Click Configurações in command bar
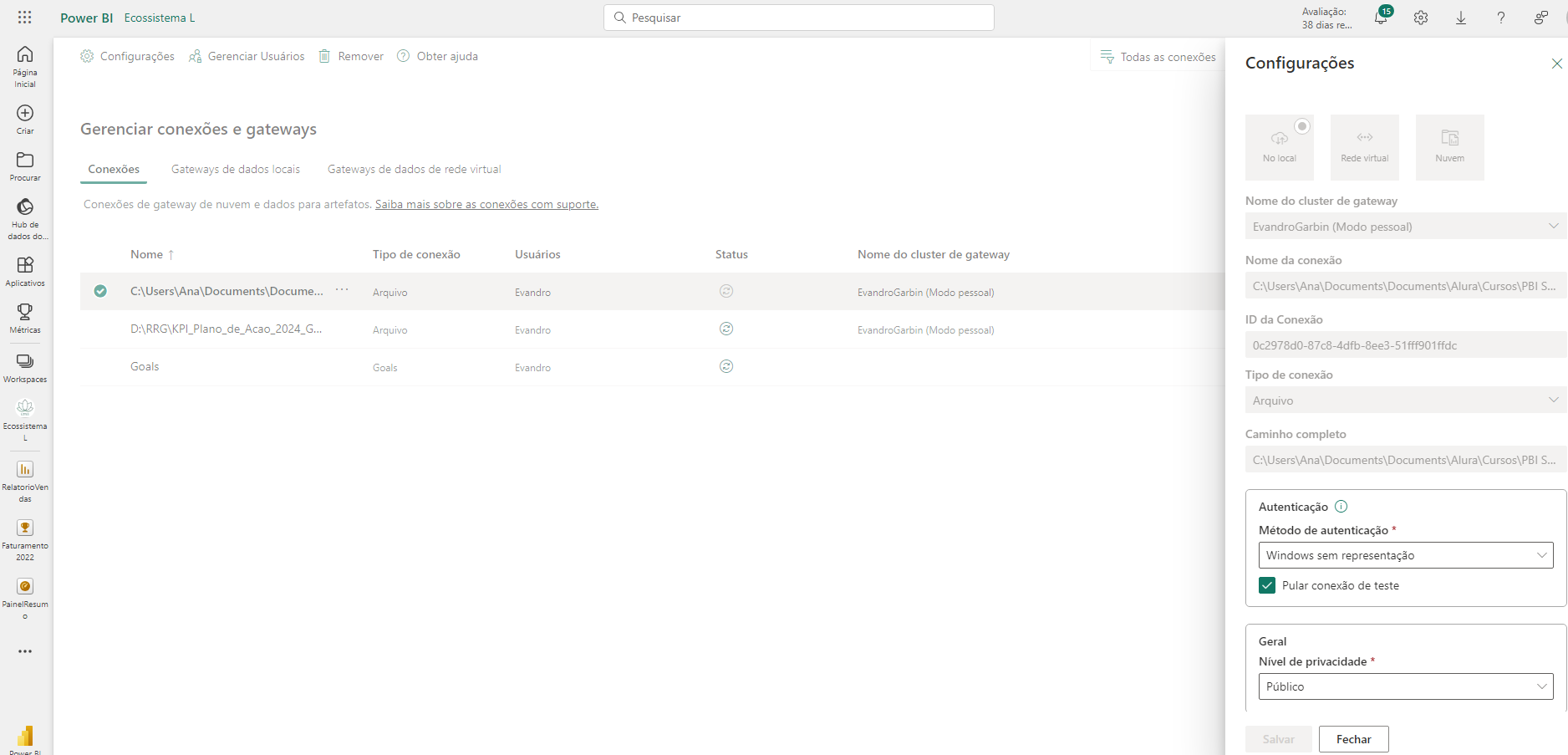 click(x=127, y=56)
